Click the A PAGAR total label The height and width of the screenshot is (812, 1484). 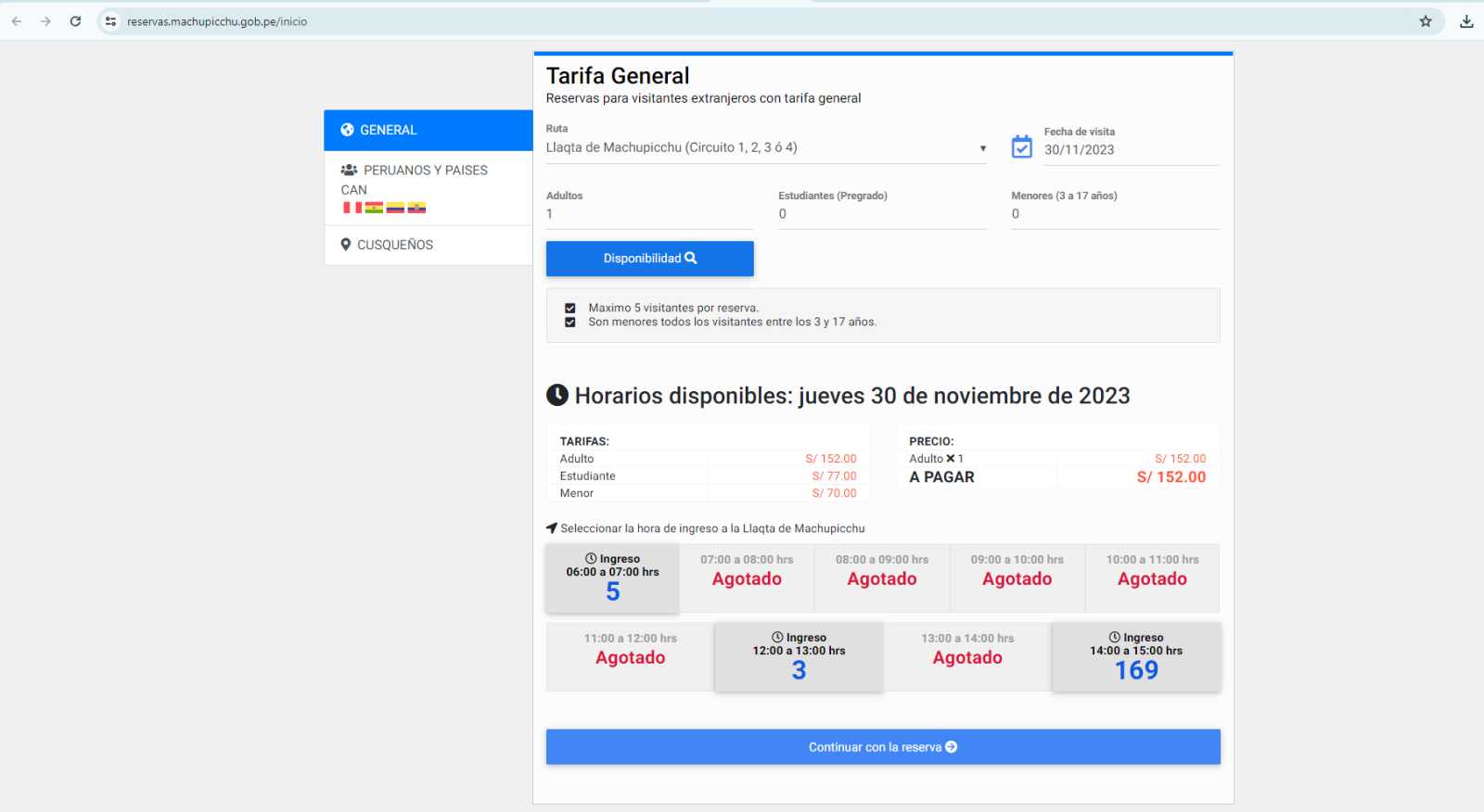(x=941, y=477)
